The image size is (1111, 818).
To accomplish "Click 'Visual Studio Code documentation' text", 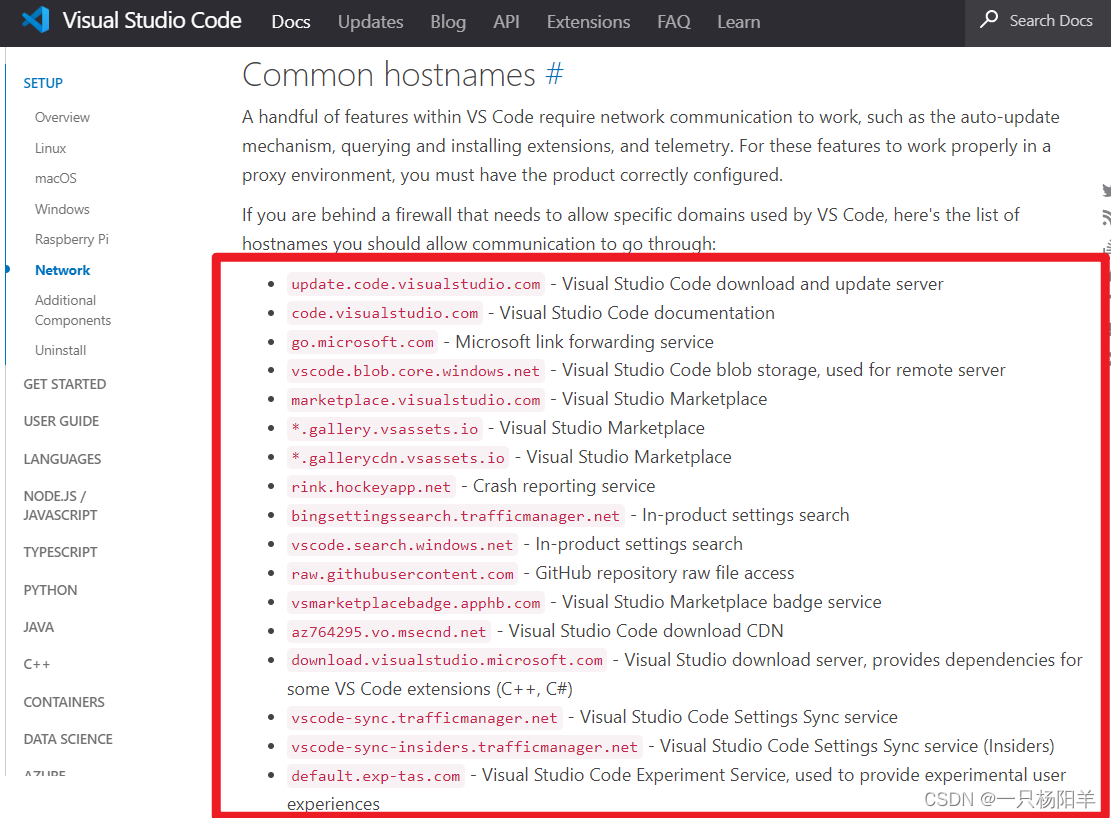I will tap(637, 313).
